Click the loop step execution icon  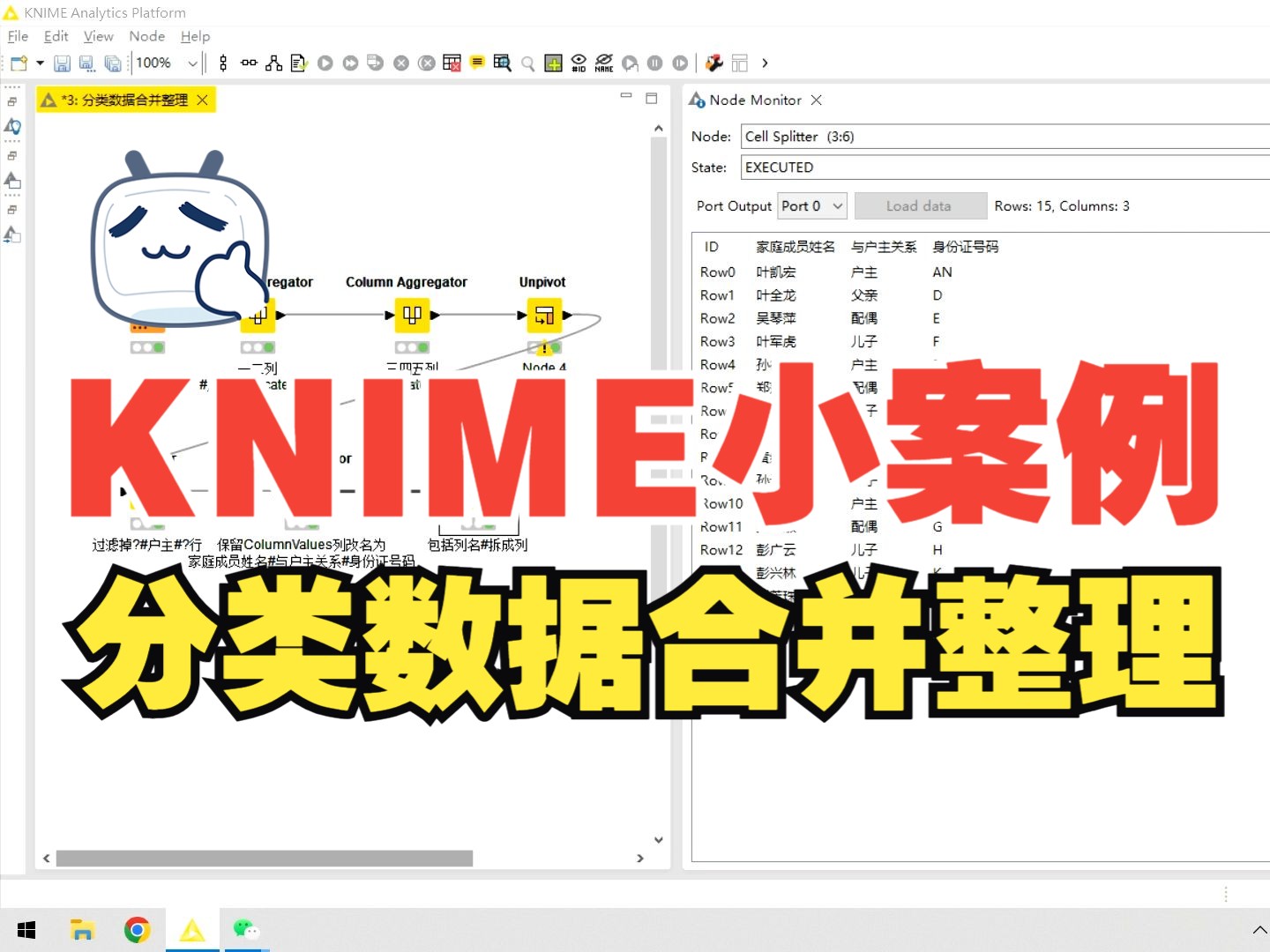pyautogui.click(x=630, y=63)
